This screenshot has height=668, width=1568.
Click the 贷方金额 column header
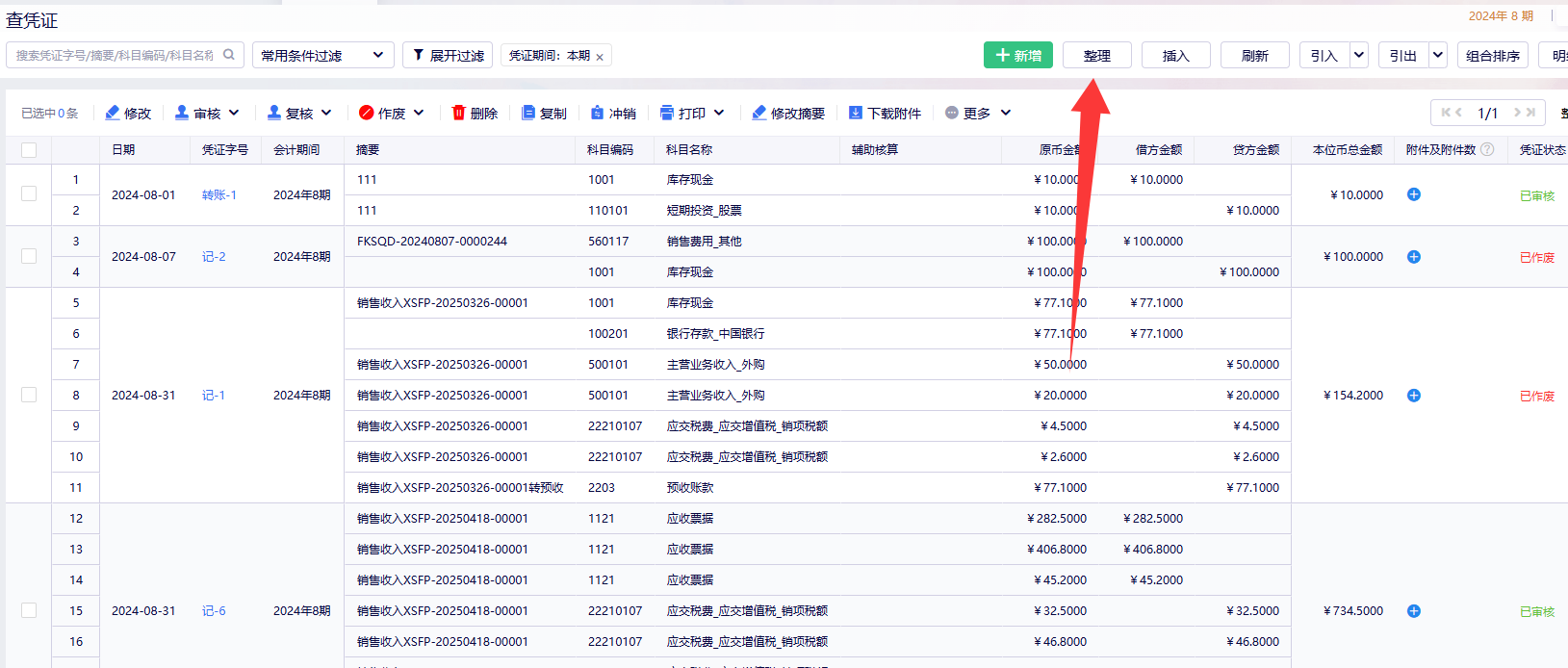coord(1256,150)
